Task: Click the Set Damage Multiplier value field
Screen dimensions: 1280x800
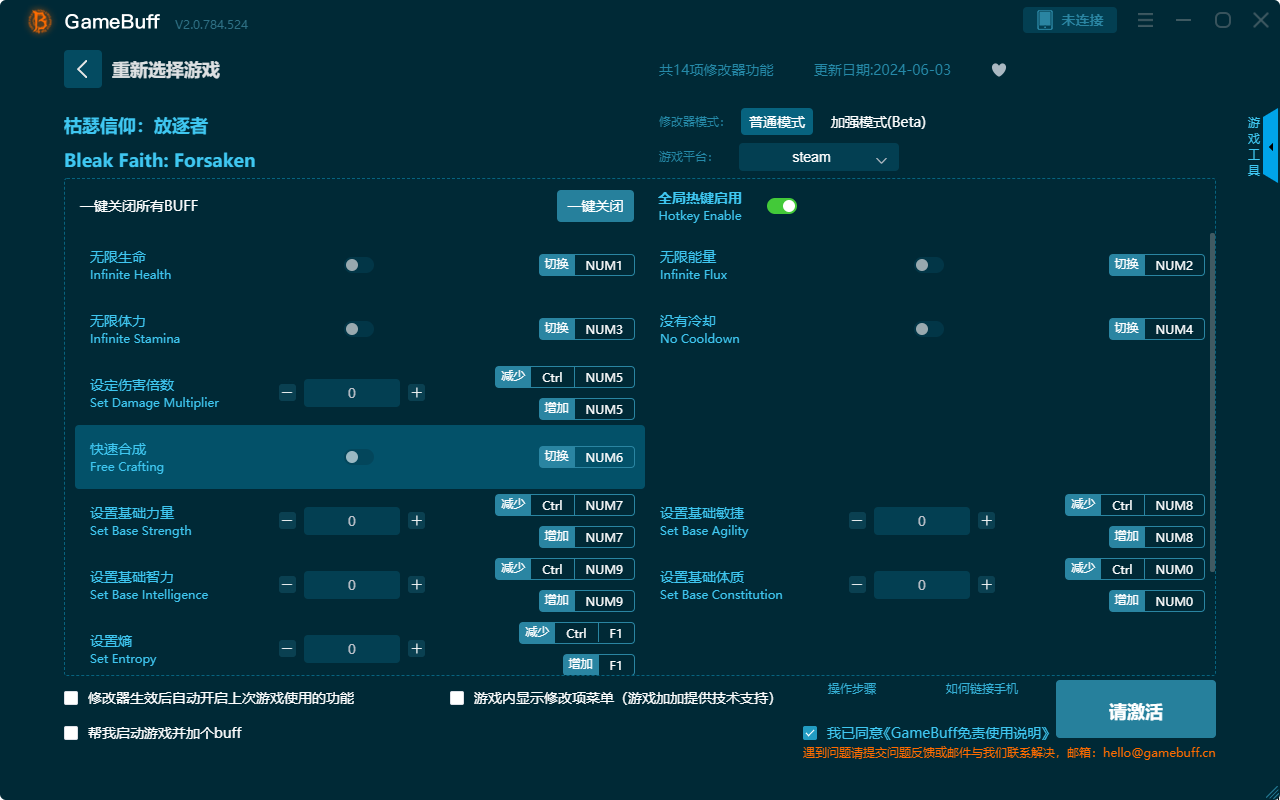Action: (352, 393)
